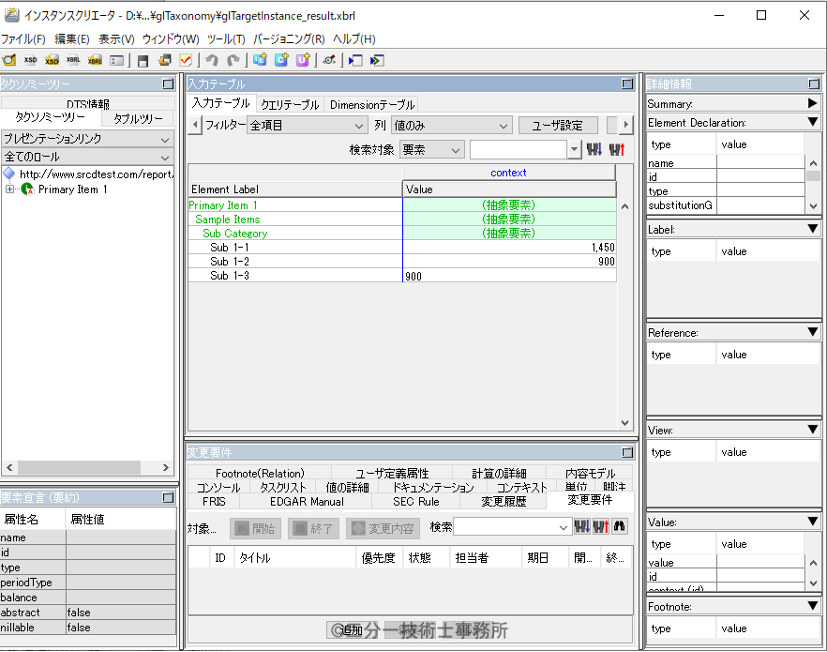This screenshot has width=827, height=652.
Task: Select the Sub 1-1 row label
Action: pos(229,247)
